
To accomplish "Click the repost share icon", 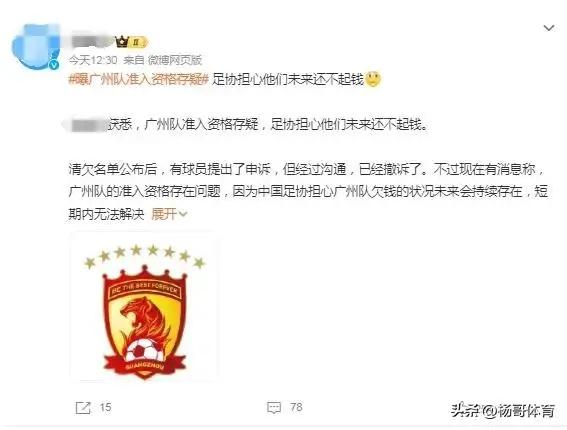I will pyautogui.click(x=83, y=408).
